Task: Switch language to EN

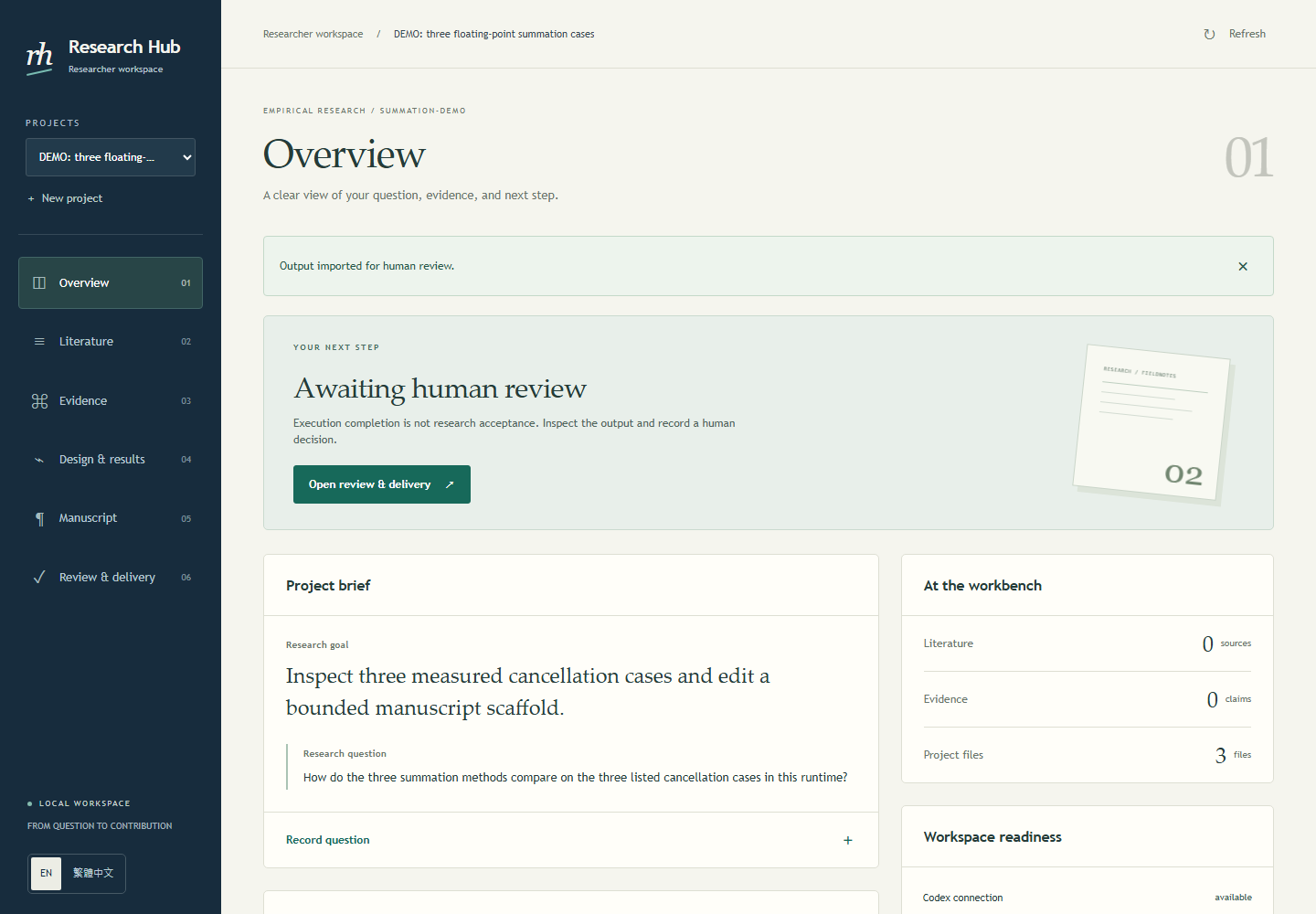Action: (47, 874)
